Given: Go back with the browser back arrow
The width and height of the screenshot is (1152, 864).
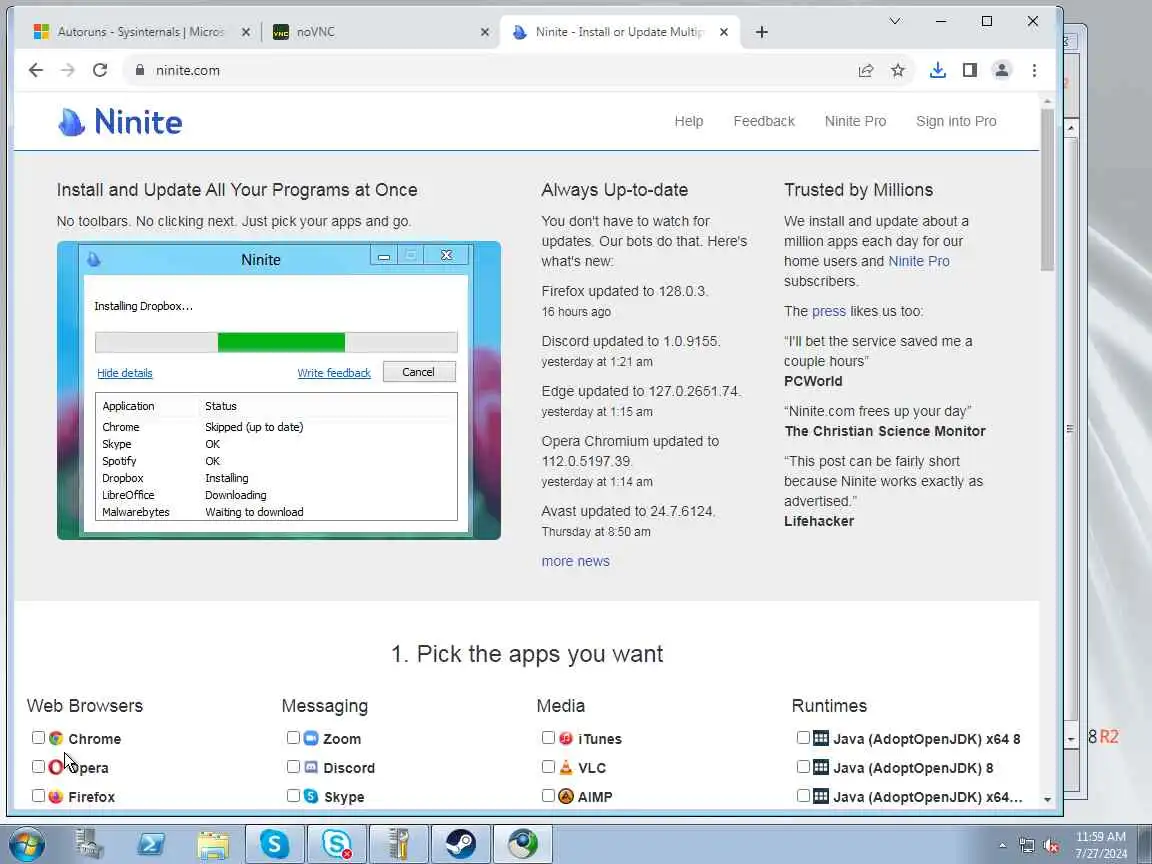Looking at the screenshot, I should pos(36,71).
